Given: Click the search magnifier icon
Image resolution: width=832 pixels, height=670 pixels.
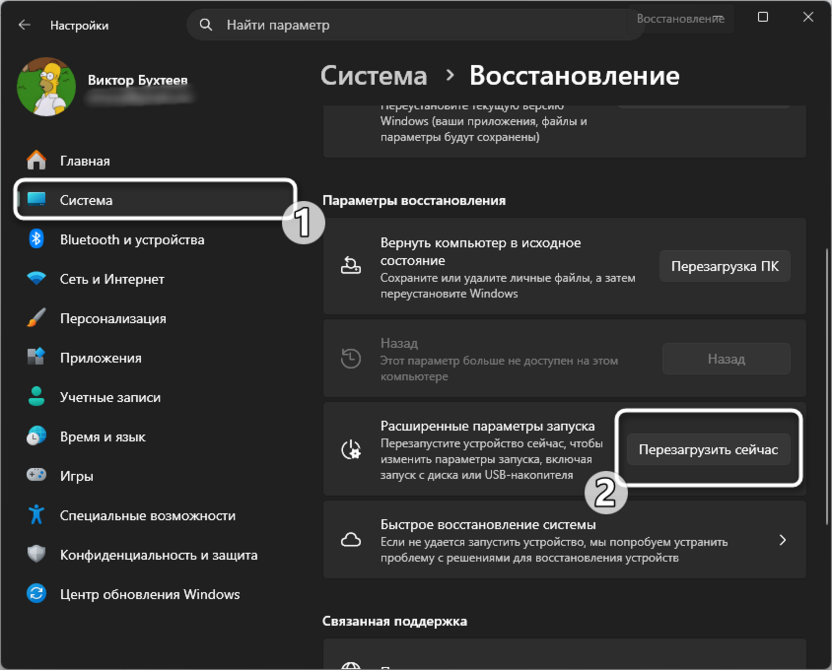Looking at the screenshot, I should [206, 25].
